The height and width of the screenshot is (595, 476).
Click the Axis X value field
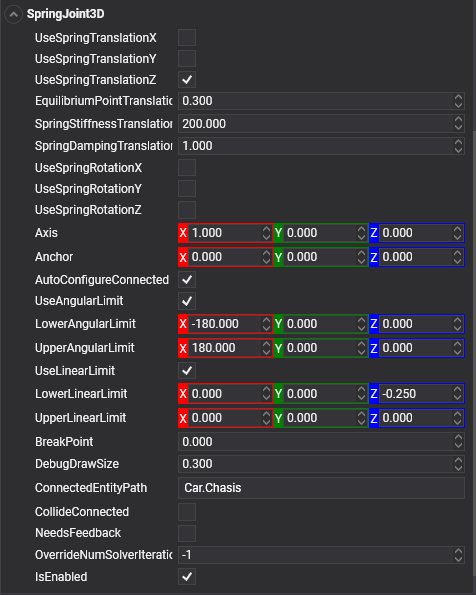coord(225,233)
